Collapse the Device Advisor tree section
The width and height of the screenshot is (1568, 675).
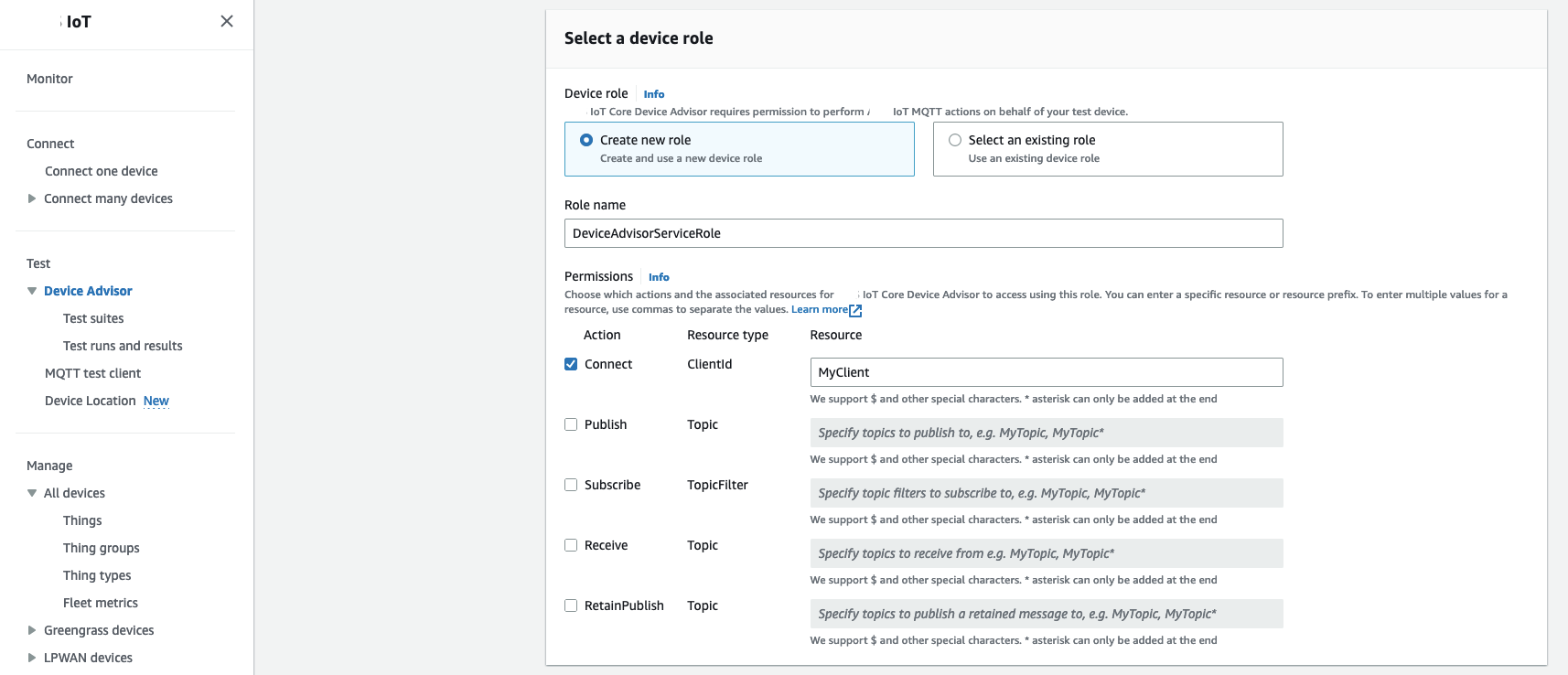[x=32, y=291]
